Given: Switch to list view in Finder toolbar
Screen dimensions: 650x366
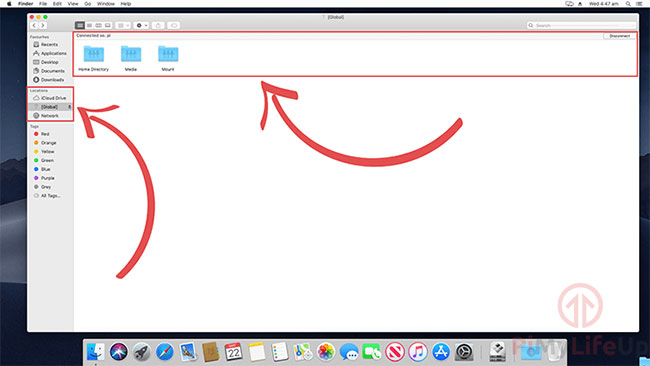Looking at the screenshot, I should 89,26.
